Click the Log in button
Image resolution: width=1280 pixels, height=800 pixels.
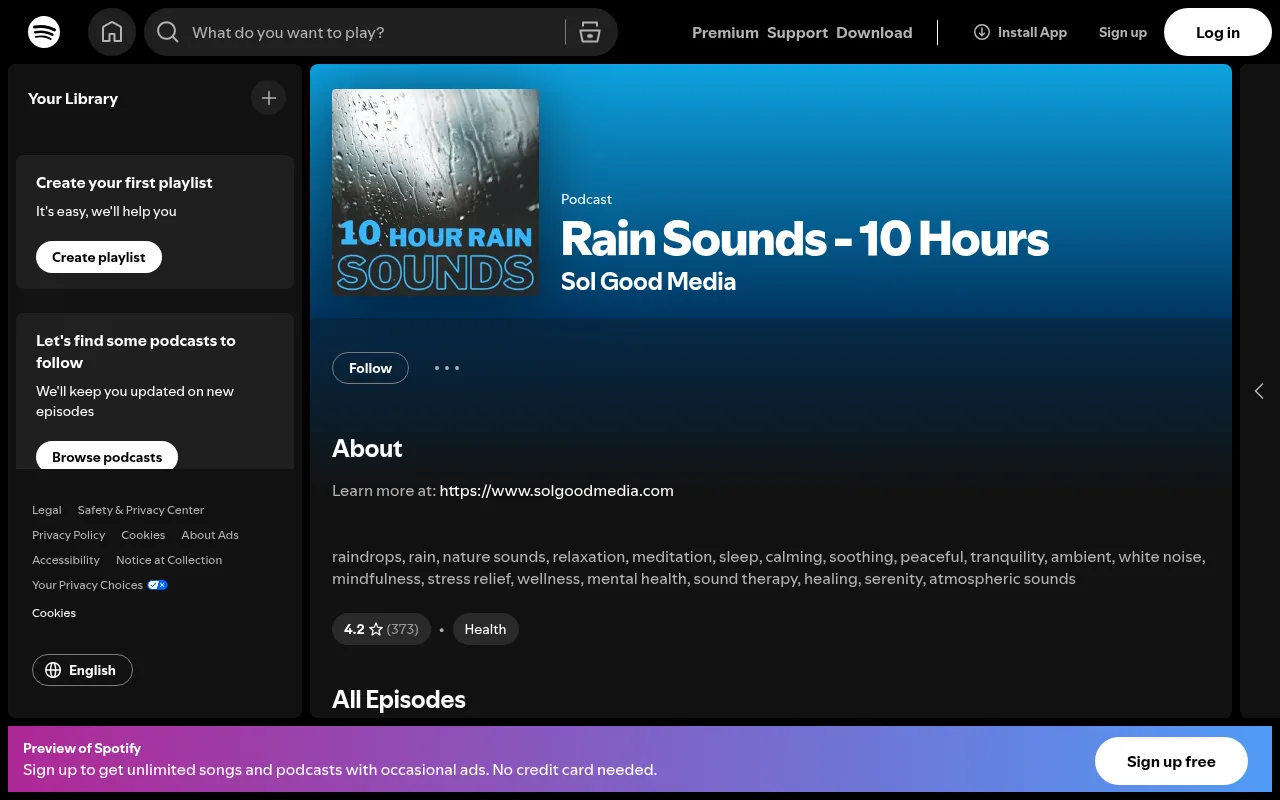click(1218, 32)
